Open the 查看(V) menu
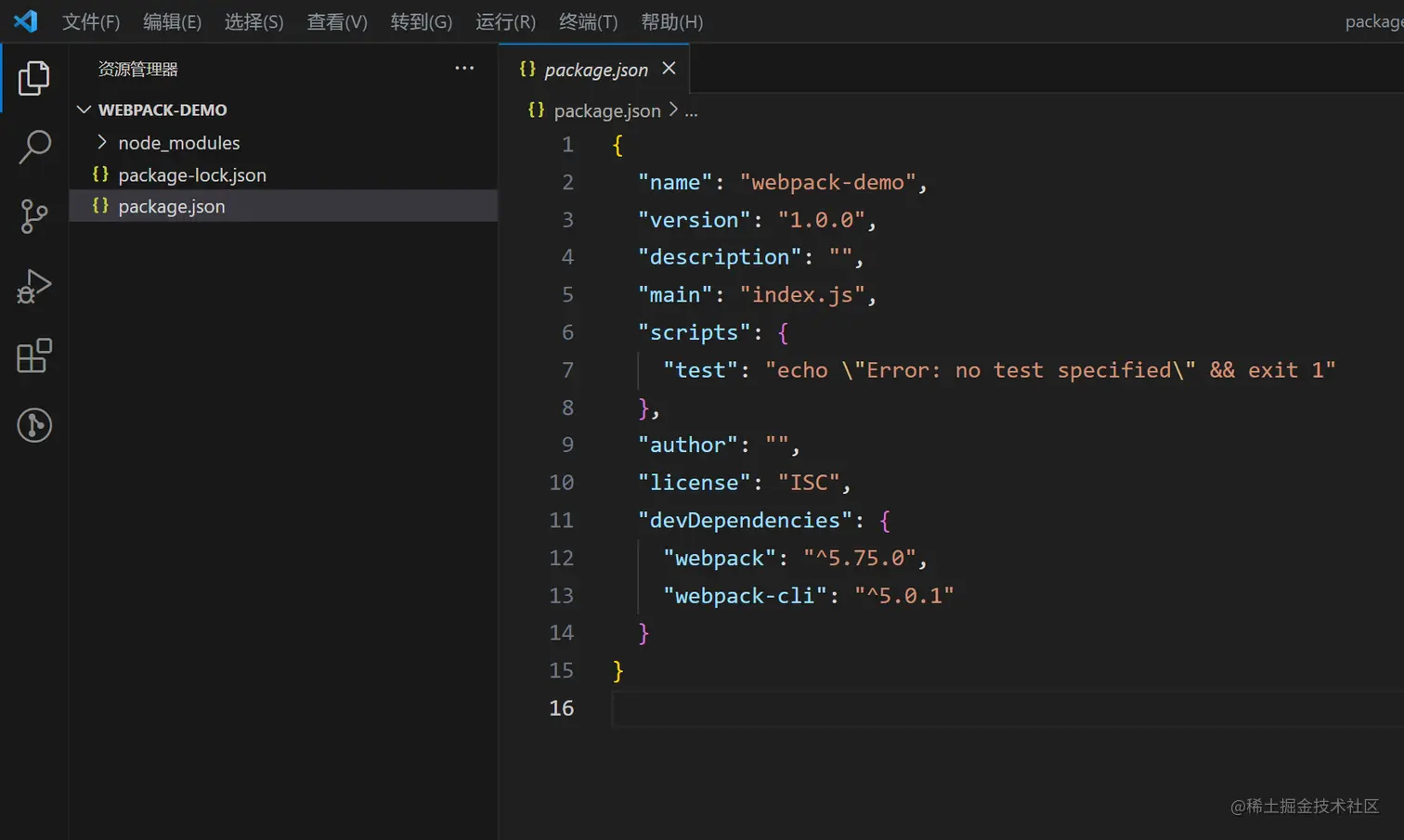1404x840 pixels. (337, 21)
